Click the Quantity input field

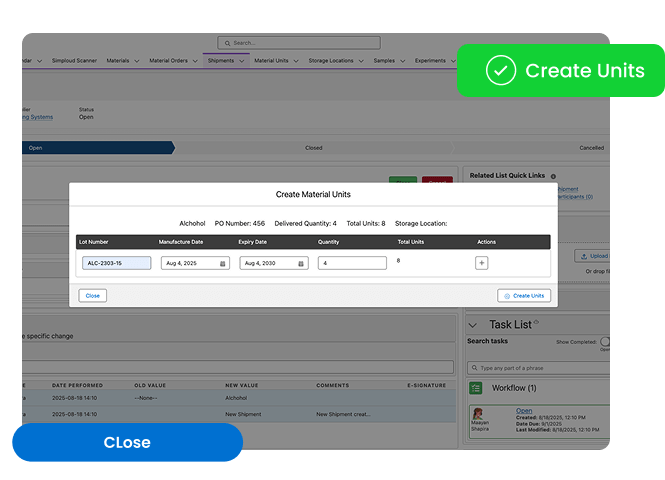point(352,263)
